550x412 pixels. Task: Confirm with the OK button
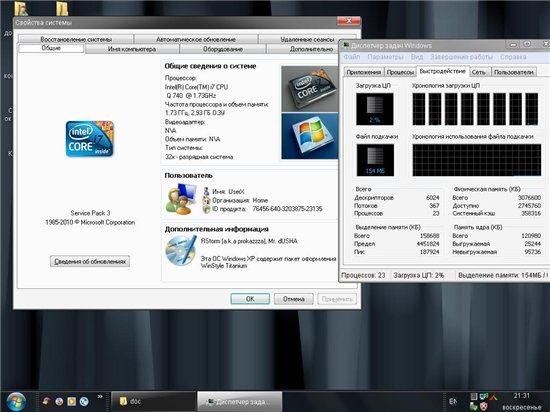click(x=250, y=299)
